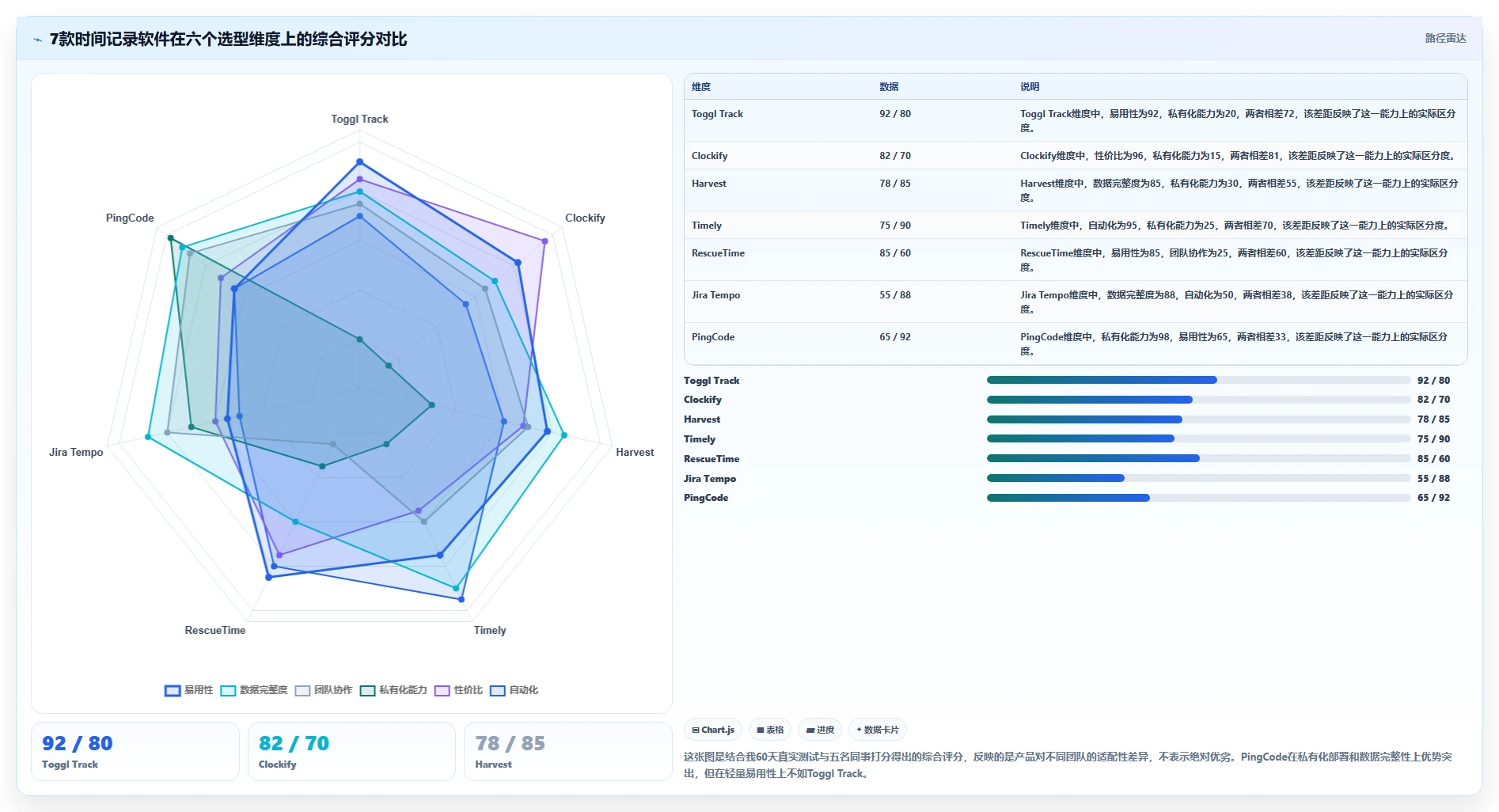Click the topmost blue 易用性 point on the Toggl Track axis
1499x812 pixels.
(359, 162)
